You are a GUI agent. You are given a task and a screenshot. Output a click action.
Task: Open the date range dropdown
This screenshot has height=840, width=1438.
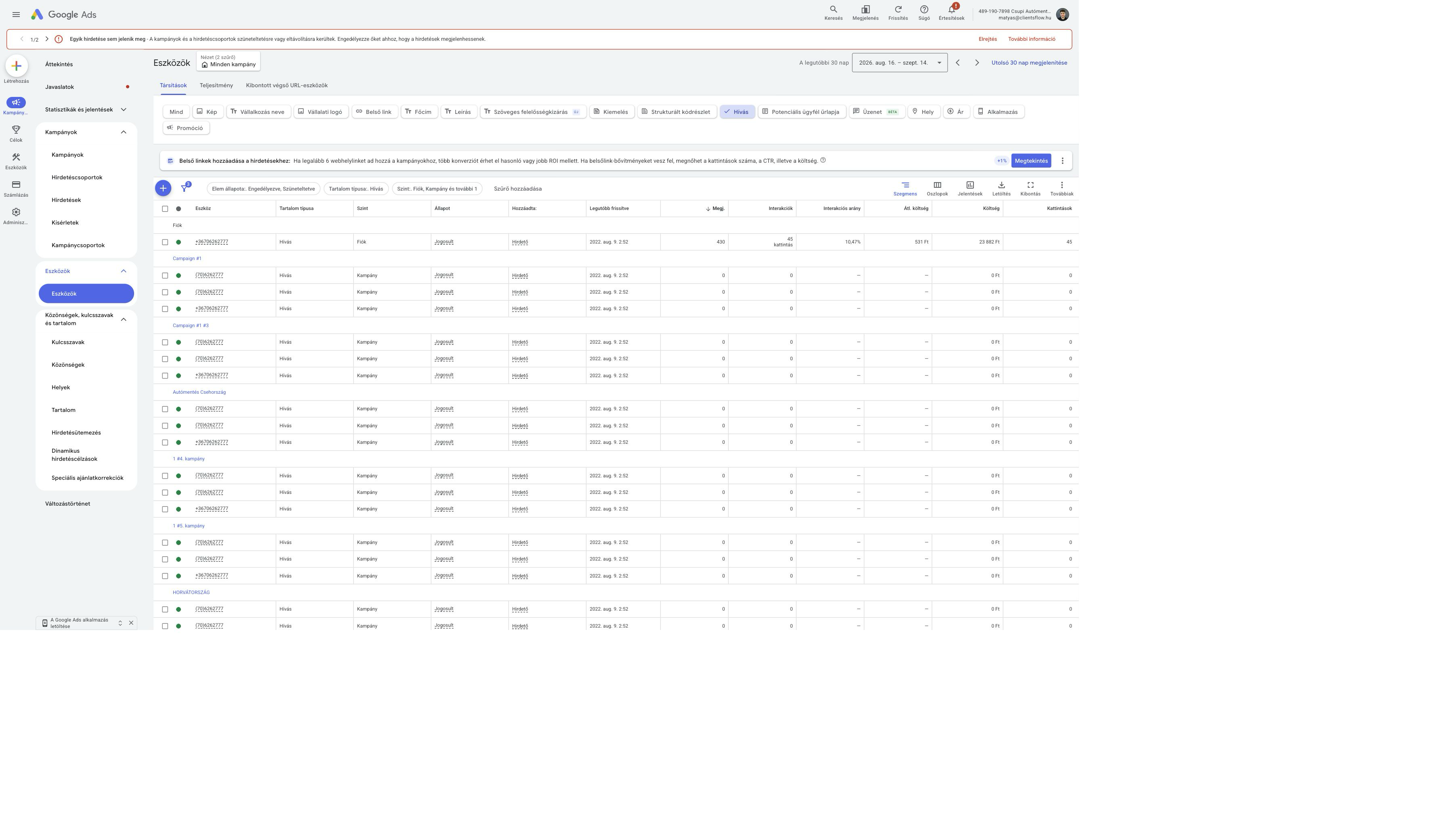[899, 63]
